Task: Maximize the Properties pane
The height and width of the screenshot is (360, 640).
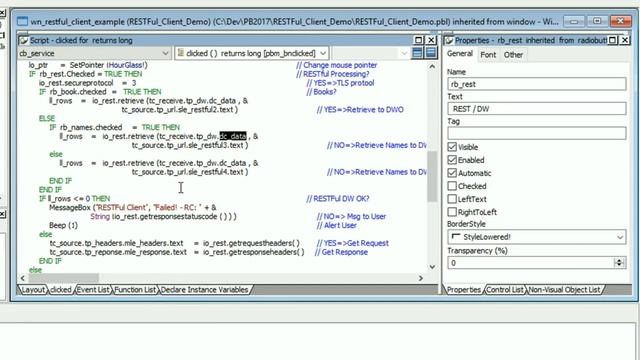Action: coord(613,40)
